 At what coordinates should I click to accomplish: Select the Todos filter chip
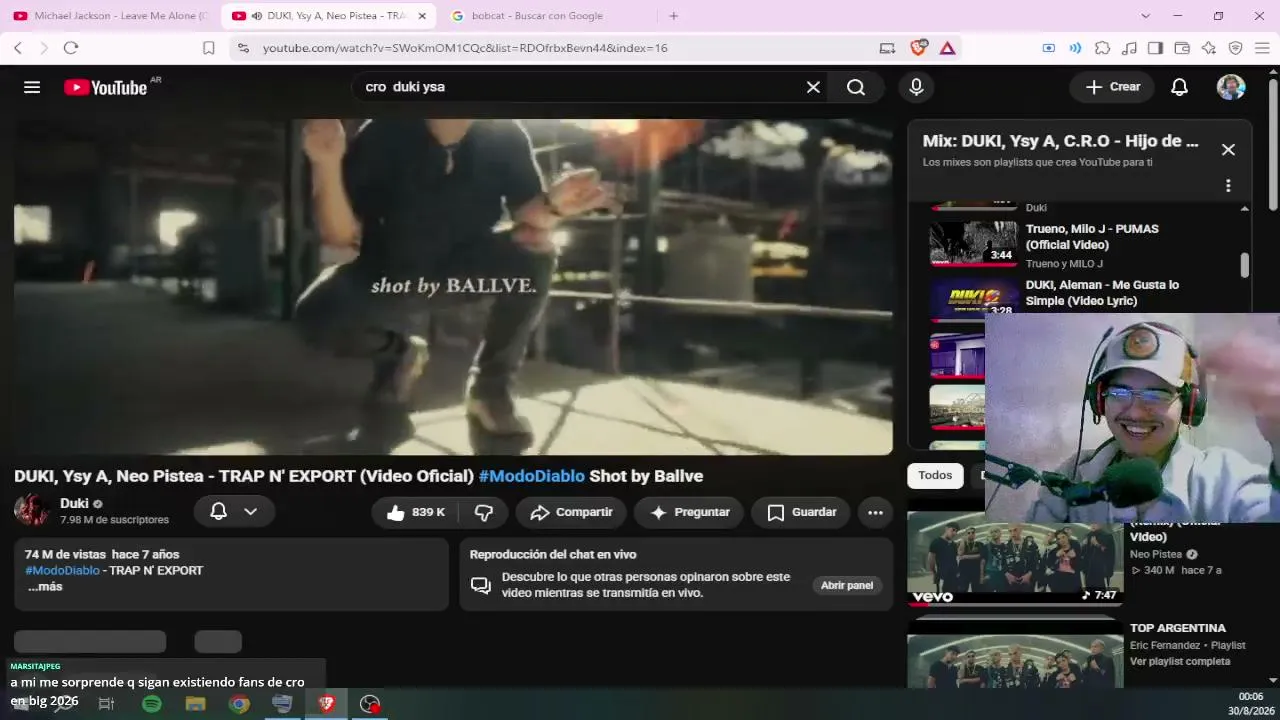(x=935, y=476)
